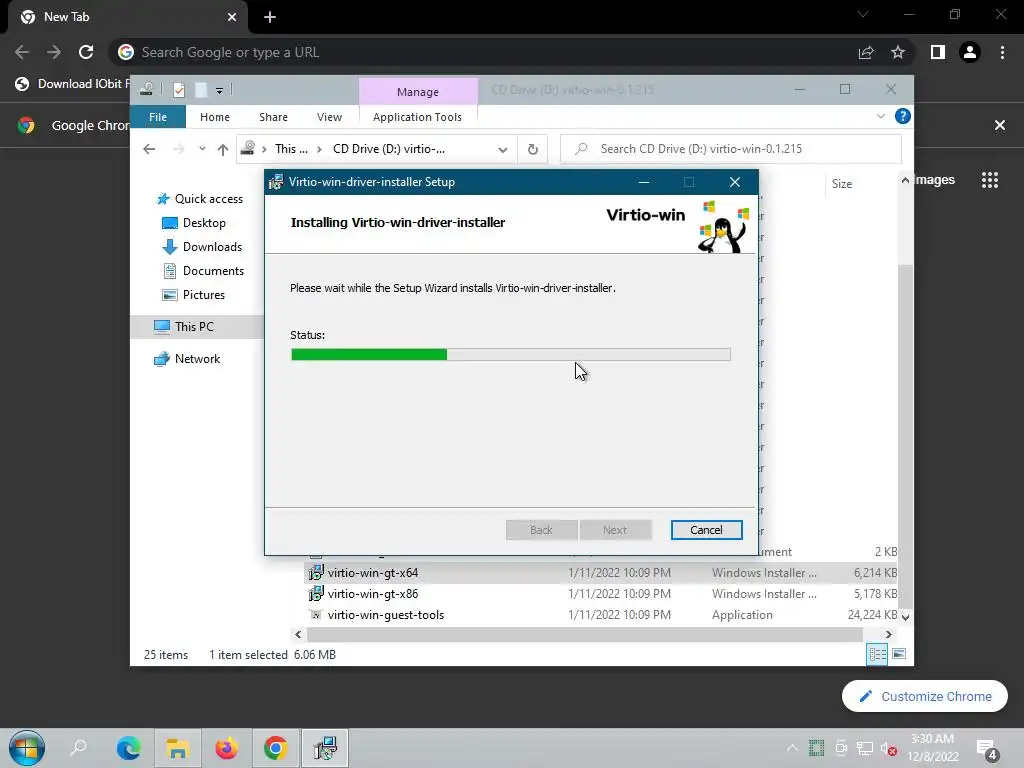Image resolution: width=1024 pixels, height=768 pixels.
Task: Cancel the Virtio-win driver installation
Action: click(x=706, y=530)
